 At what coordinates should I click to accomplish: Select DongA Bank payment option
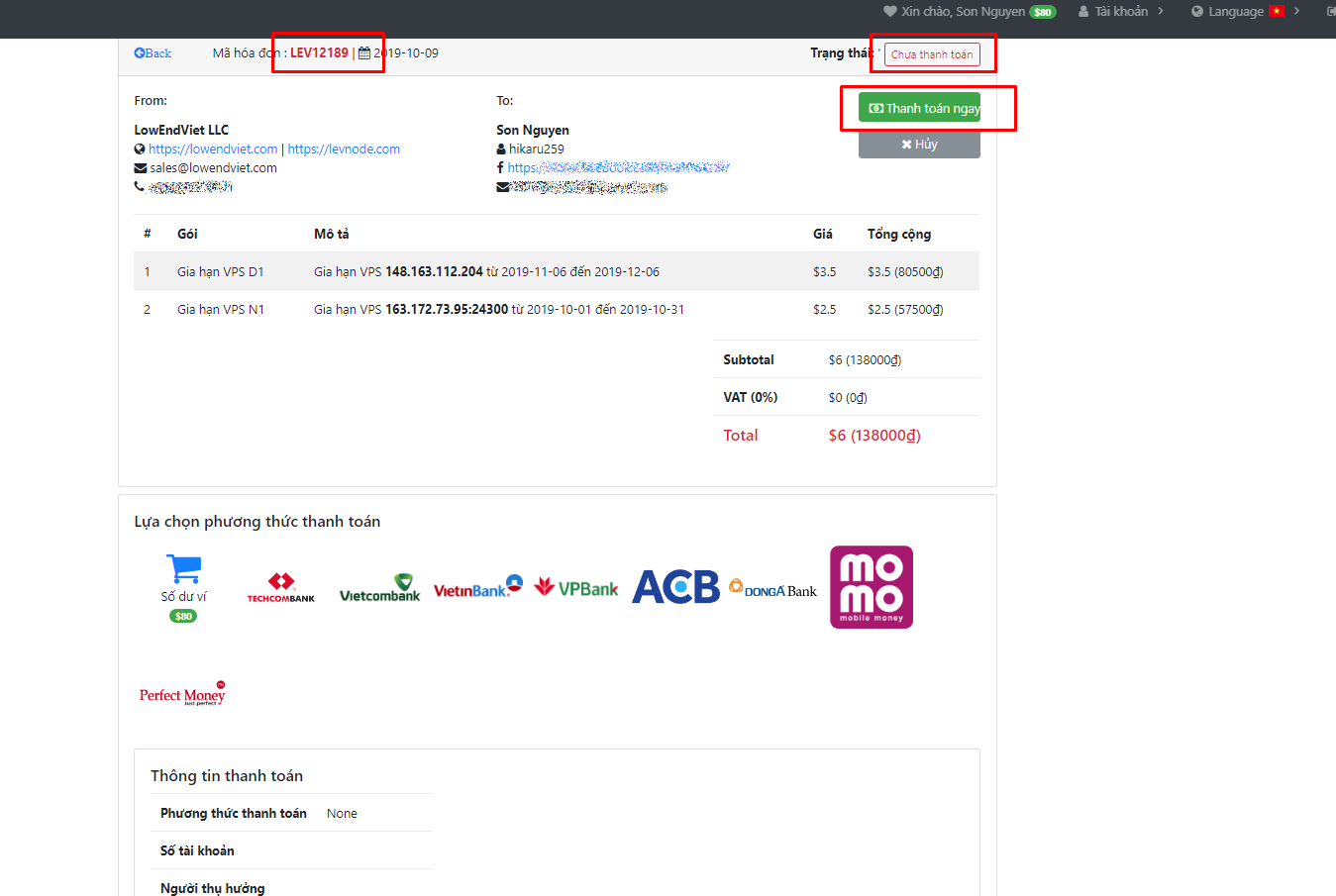[x=772, y=588]
